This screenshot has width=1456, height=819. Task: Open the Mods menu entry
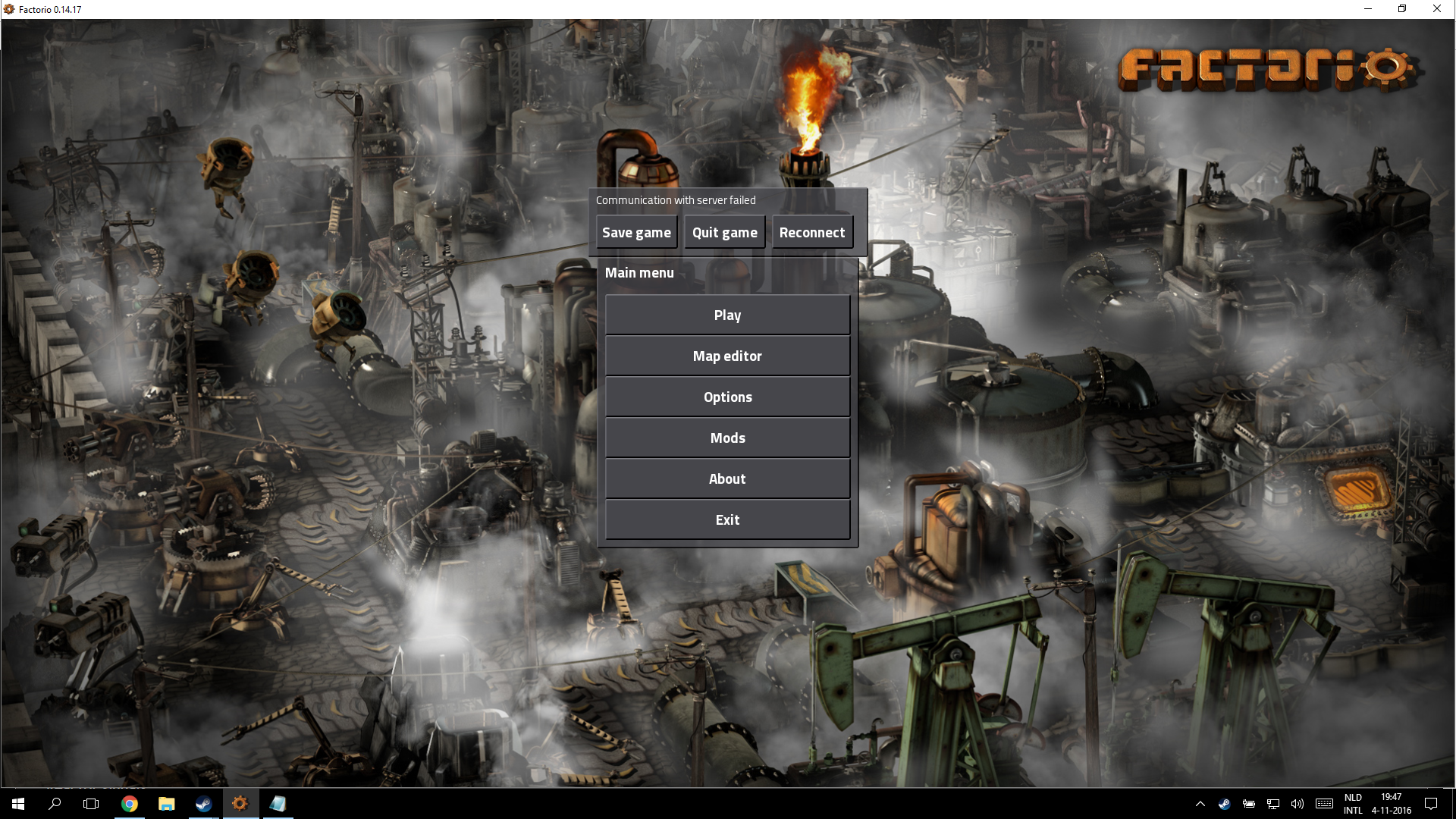[727, 438]
